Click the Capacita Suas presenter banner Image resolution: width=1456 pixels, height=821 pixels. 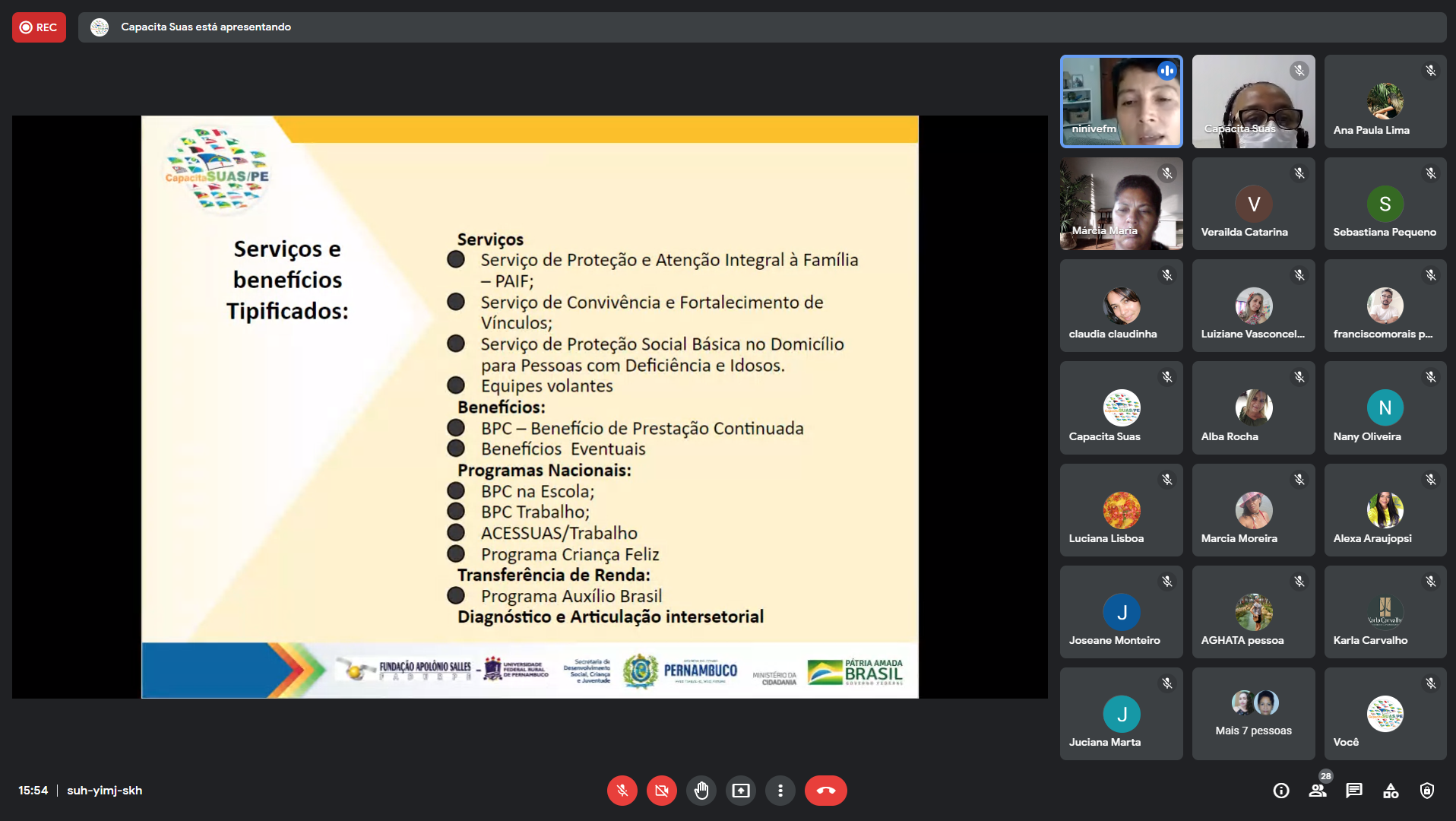click(205, 27)
